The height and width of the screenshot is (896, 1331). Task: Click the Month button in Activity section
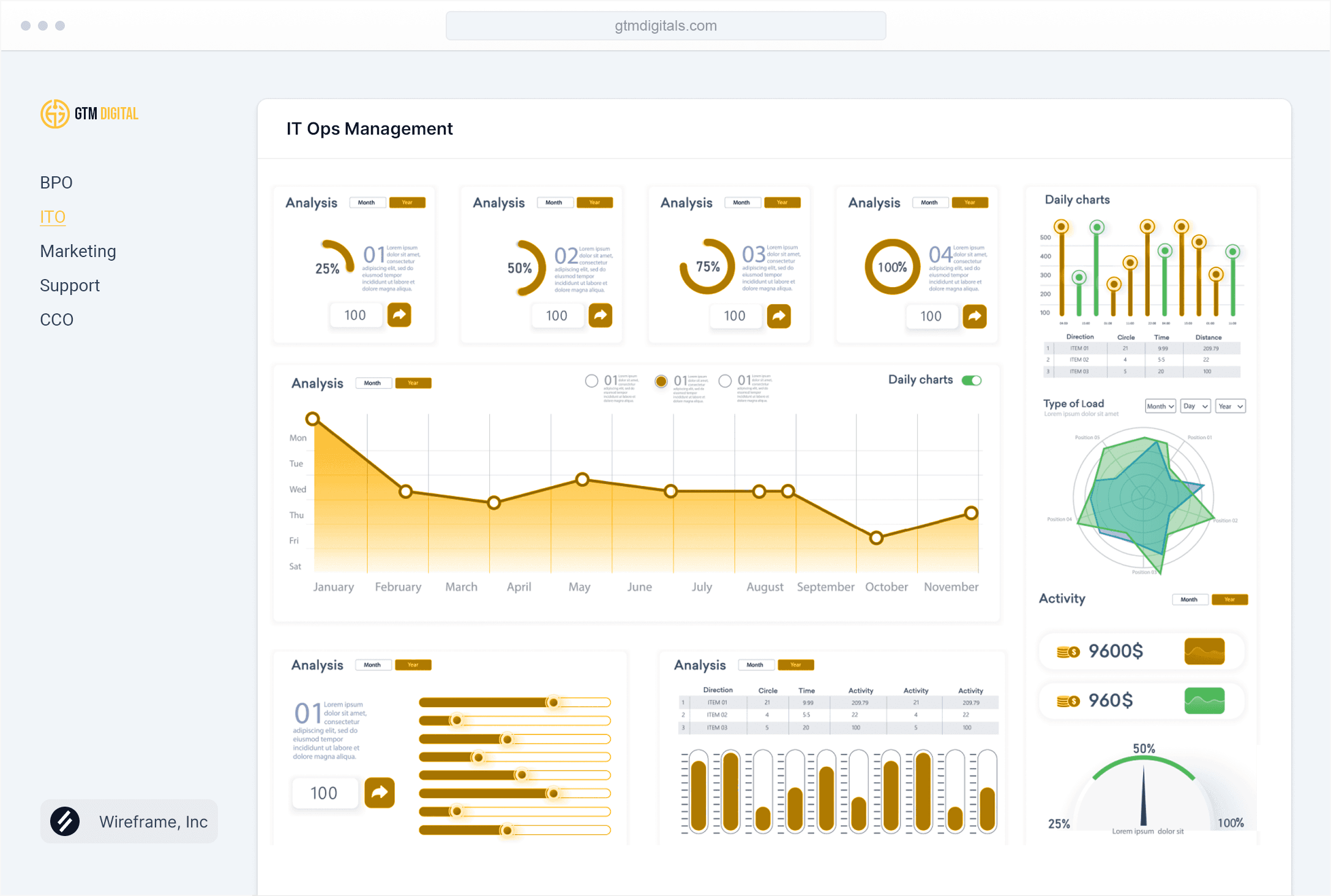coord(1189,600)
